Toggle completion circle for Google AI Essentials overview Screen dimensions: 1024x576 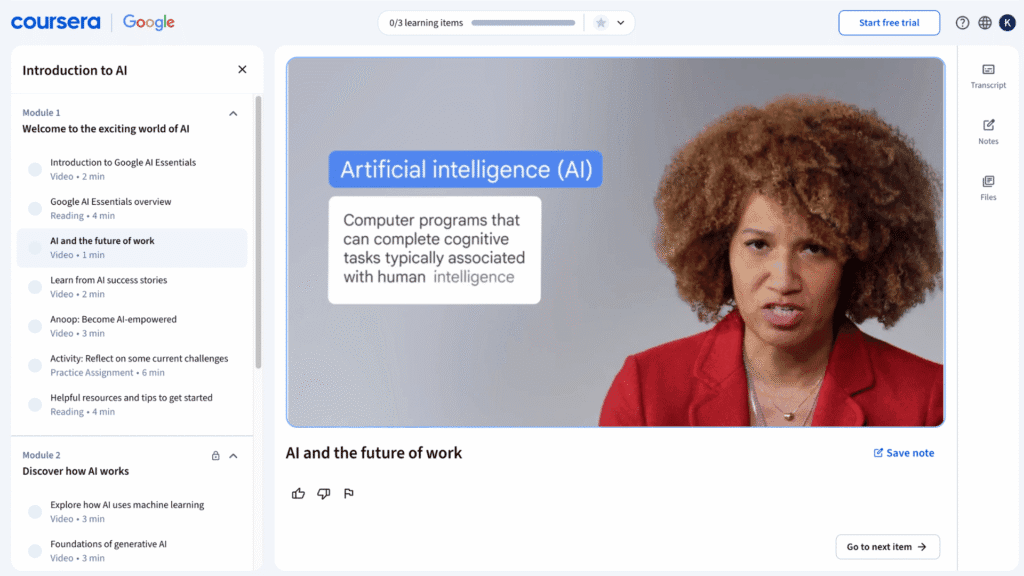click(35, 208)
